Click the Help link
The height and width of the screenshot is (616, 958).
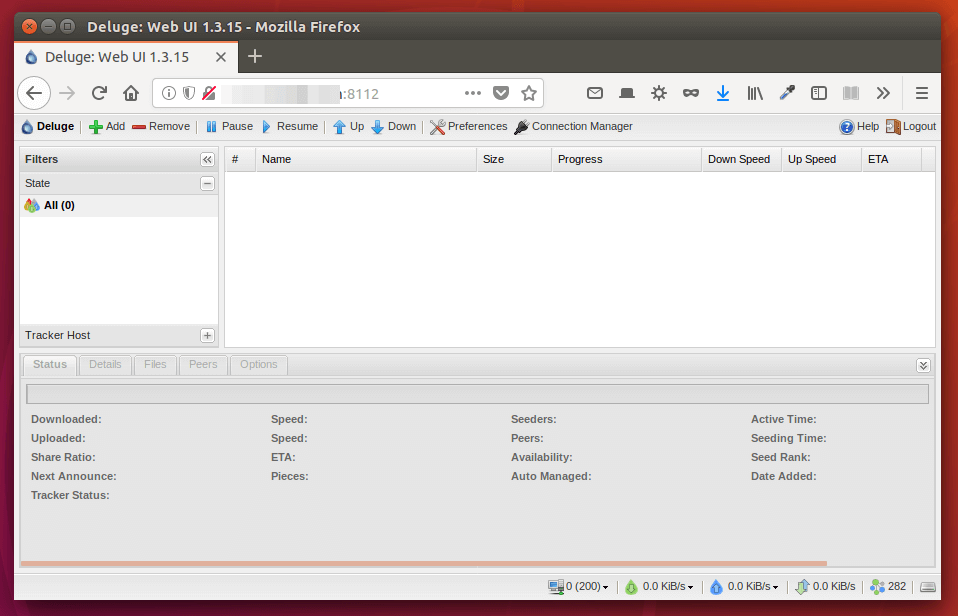click(x=859, y=127)
